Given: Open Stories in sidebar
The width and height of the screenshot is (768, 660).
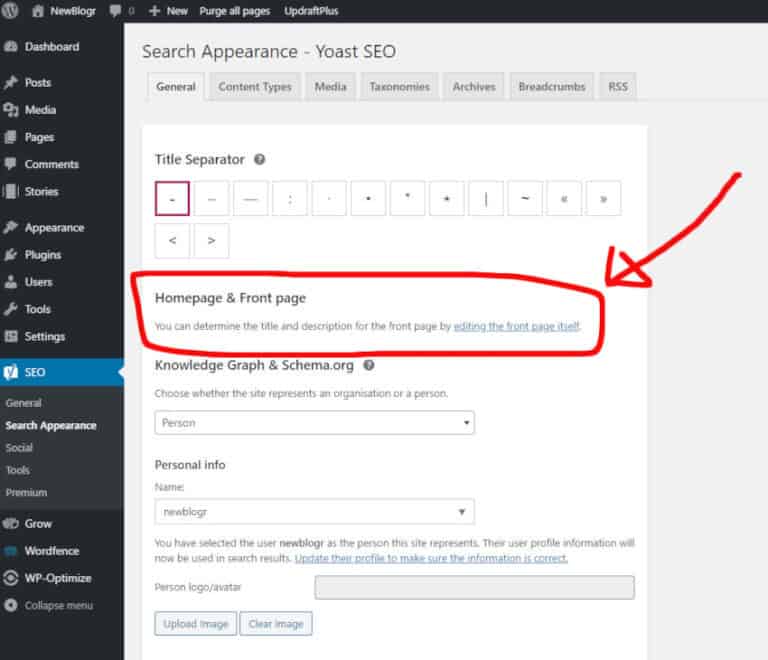Looking at the screenshot, I should [41, 191].
